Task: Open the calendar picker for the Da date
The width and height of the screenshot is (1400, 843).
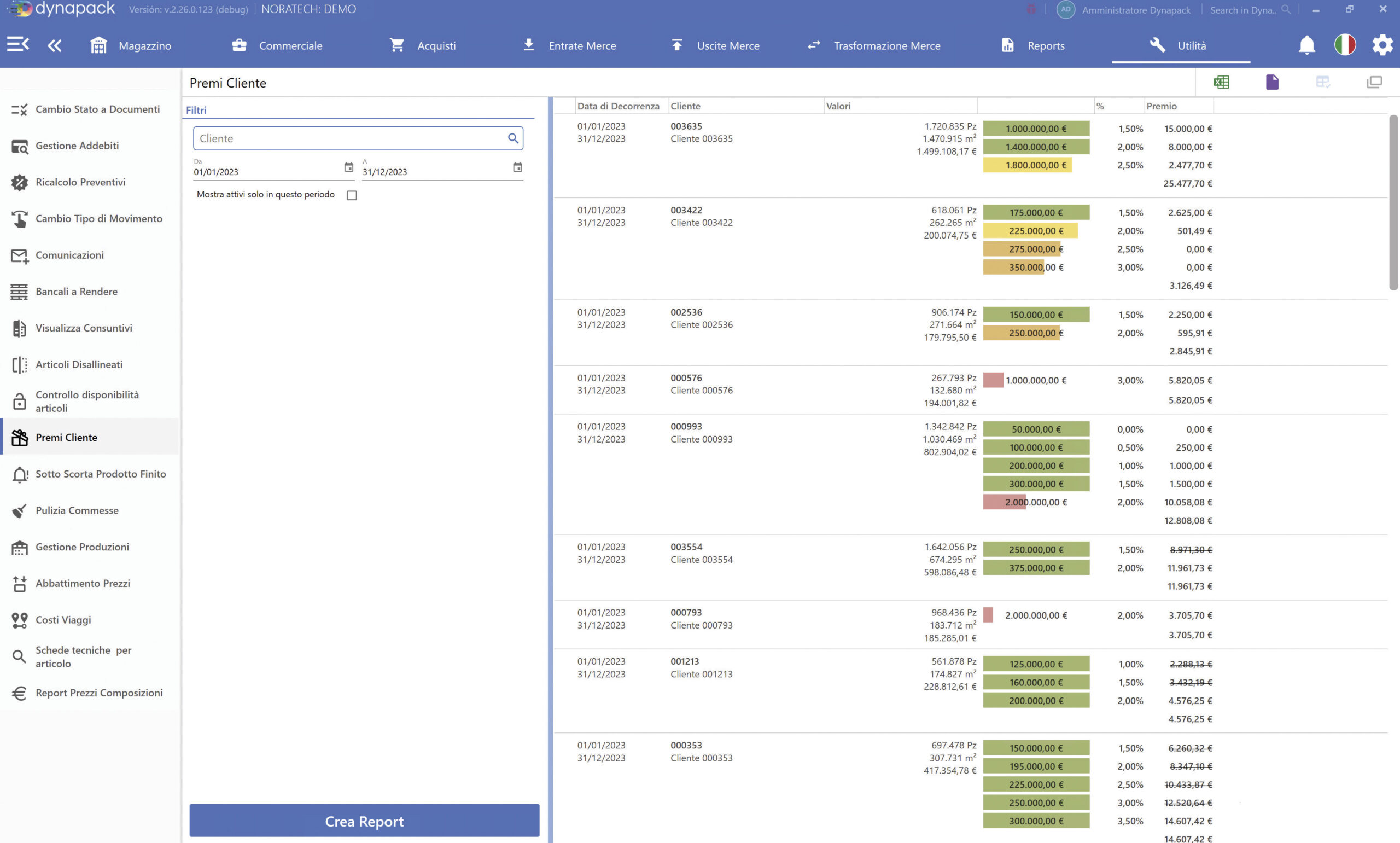Action: point(348,167)
